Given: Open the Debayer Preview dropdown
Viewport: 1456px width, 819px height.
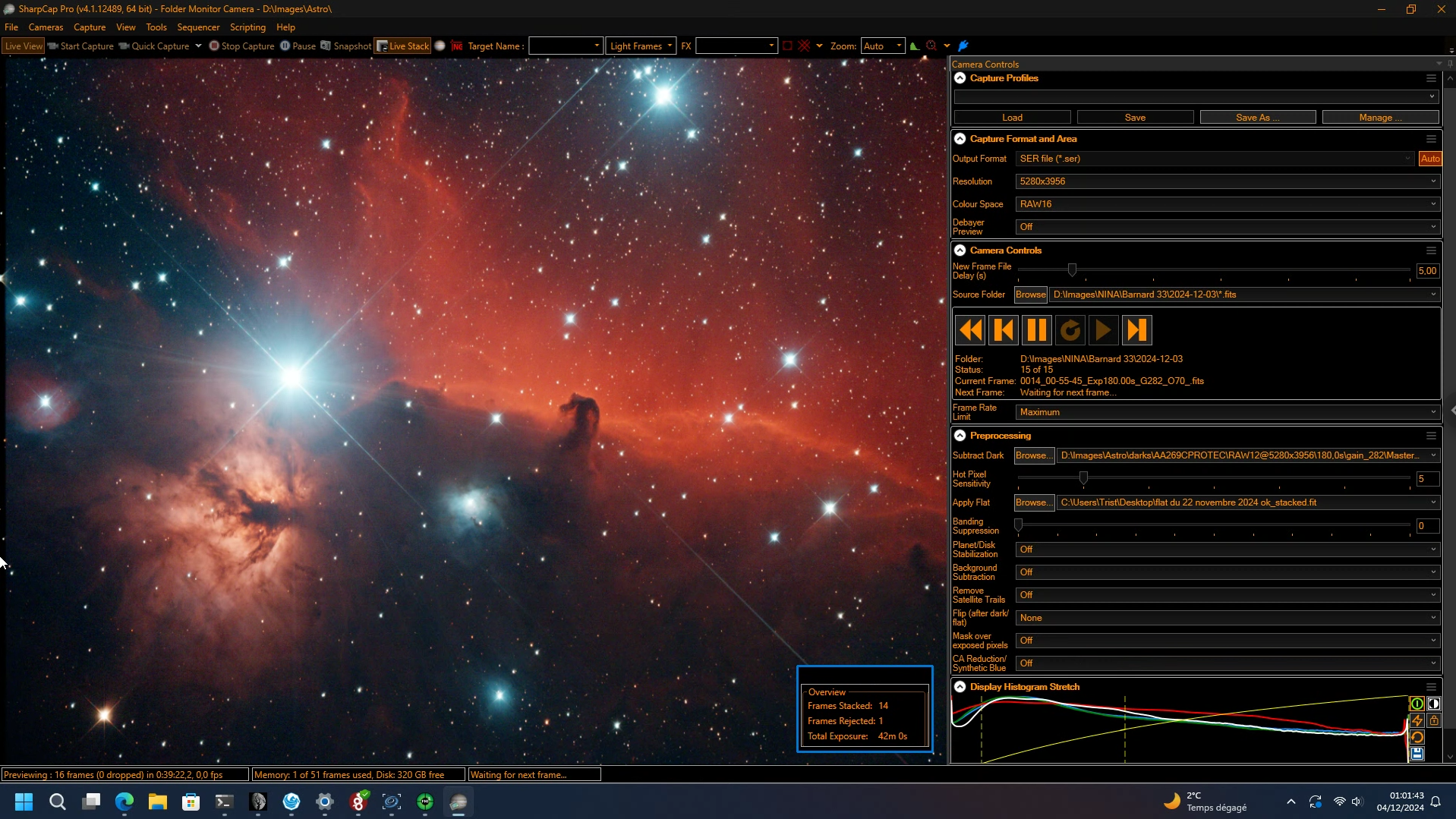Looking at the screenshot, I should click(1227, 227).
